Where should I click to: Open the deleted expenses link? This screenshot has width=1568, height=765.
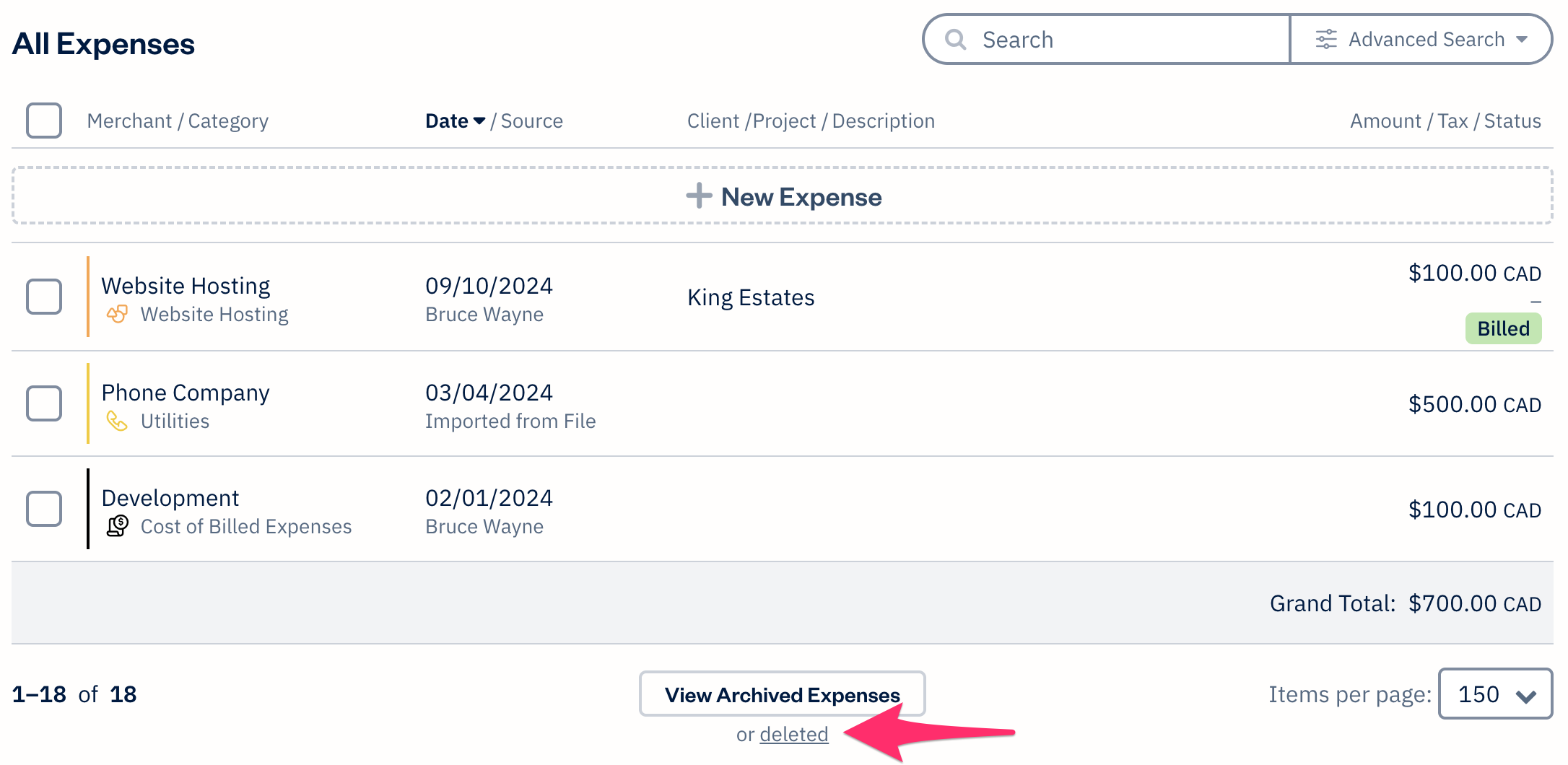coord(794,733)
